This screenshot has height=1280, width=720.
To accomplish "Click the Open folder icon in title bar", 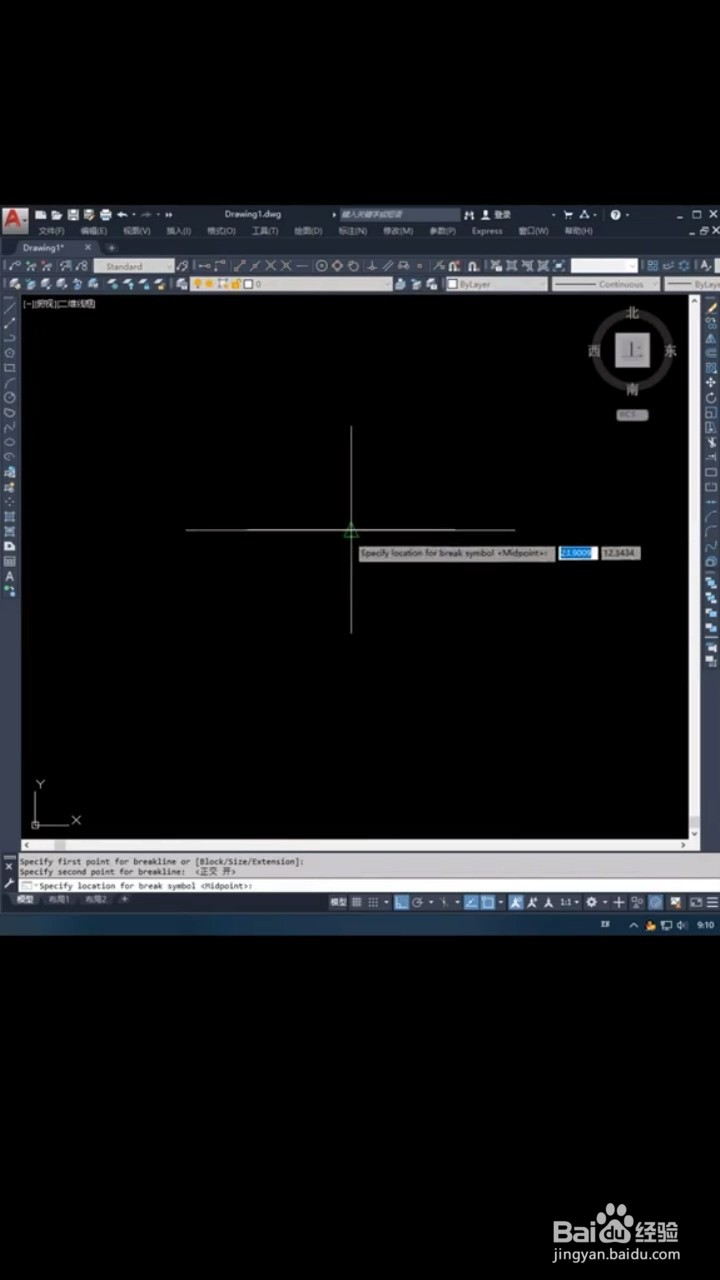I will pos(57,214).
